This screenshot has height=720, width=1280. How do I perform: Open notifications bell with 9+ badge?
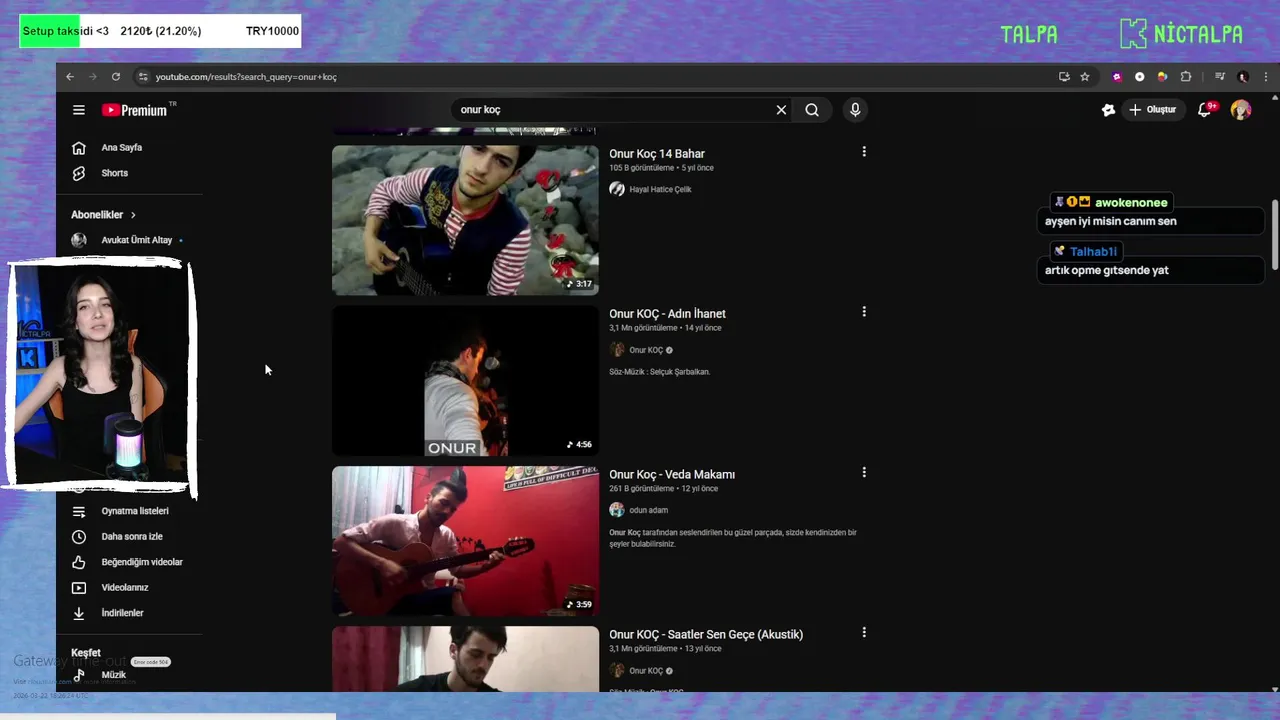[x=1205, y=110]
